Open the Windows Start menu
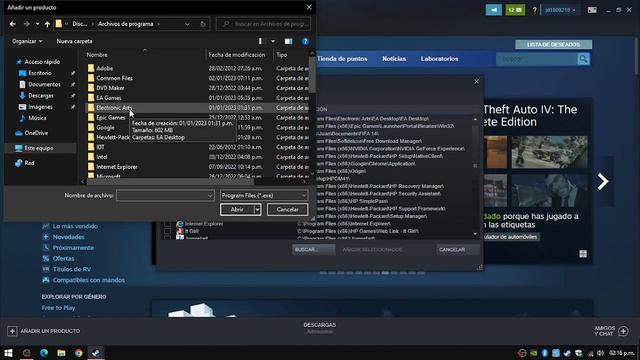This screenshot has width=640, height=360. click(x=8, y=353)
